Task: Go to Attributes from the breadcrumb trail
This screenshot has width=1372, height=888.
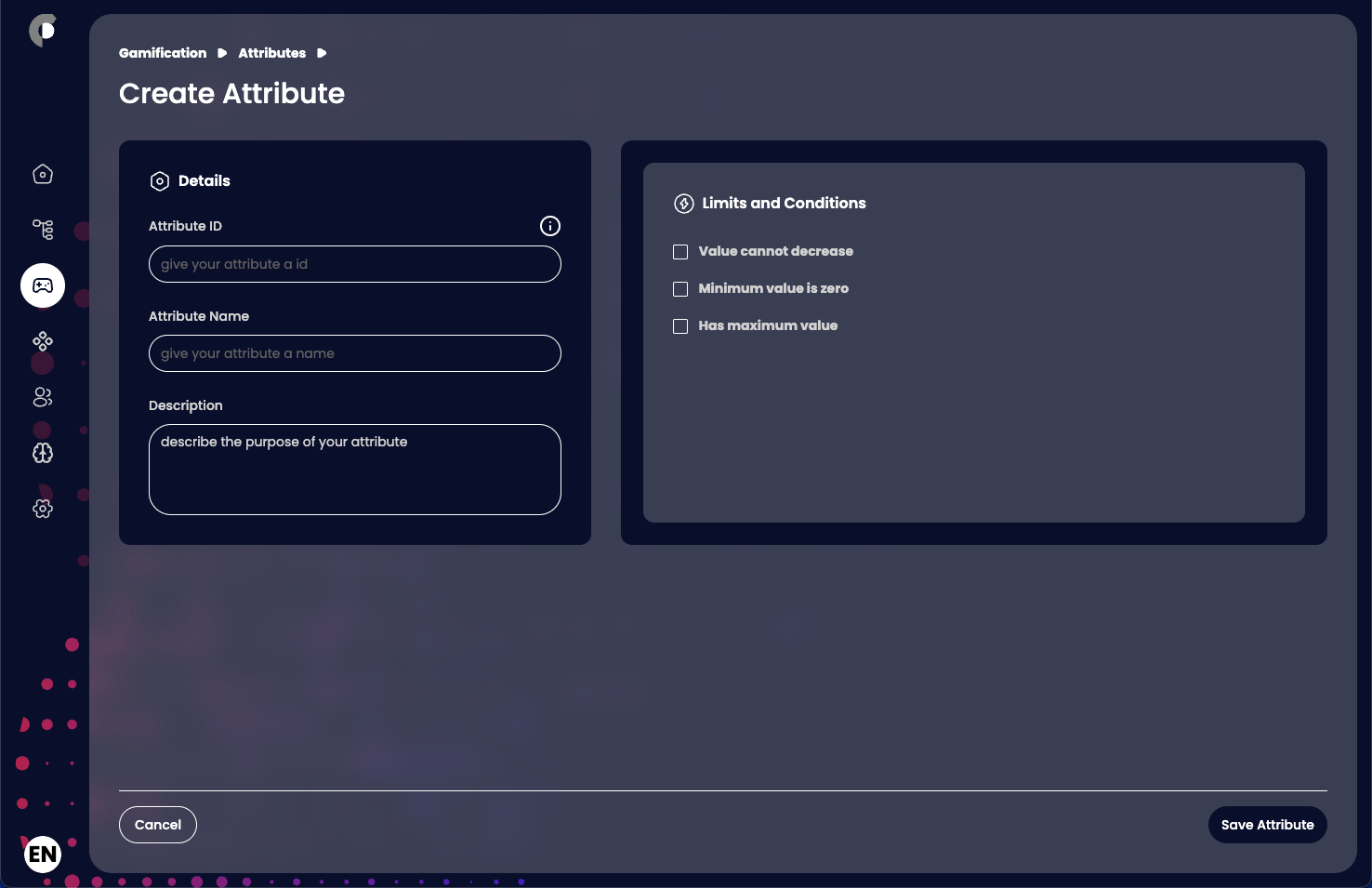Action: pyautogui.click(x=271, y=53)
